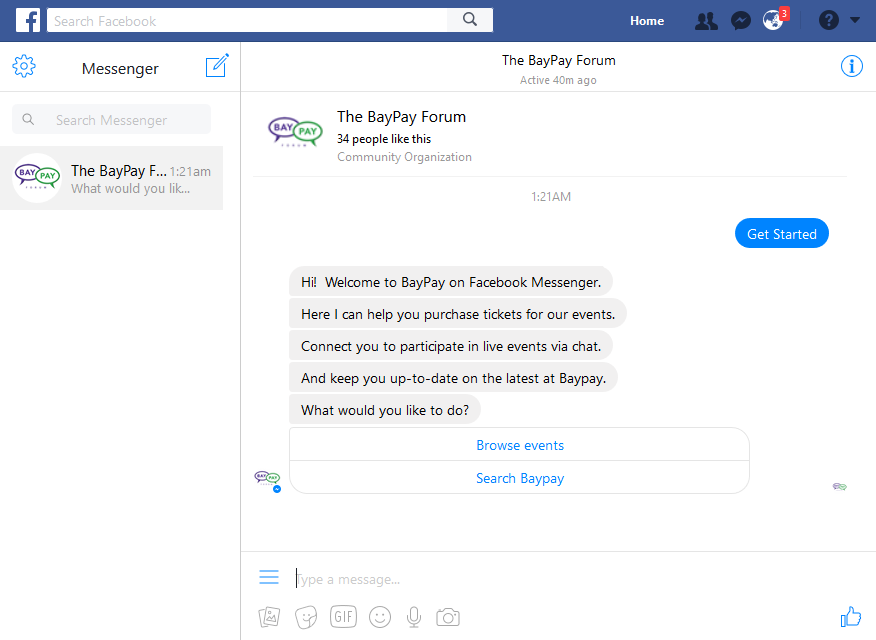Click the Get Started message bubble

(x=782, y=233)
